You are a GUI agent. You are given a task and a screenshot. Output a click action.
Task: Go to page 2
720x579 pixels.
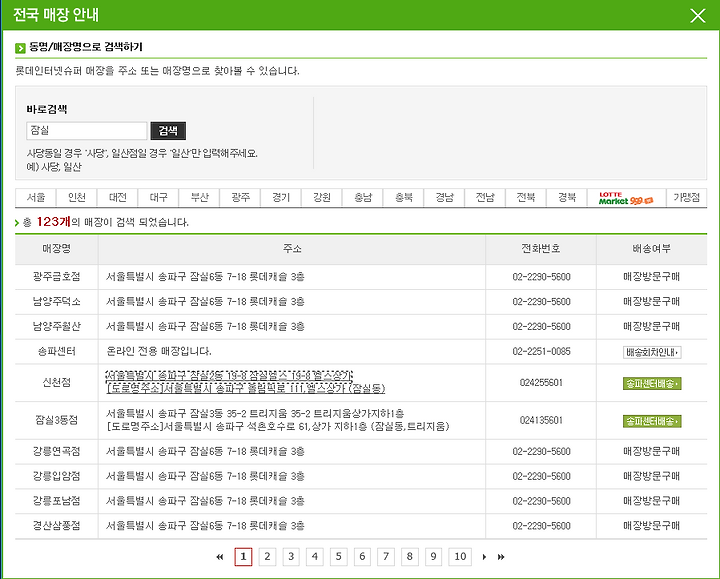(x=267, y=557)
